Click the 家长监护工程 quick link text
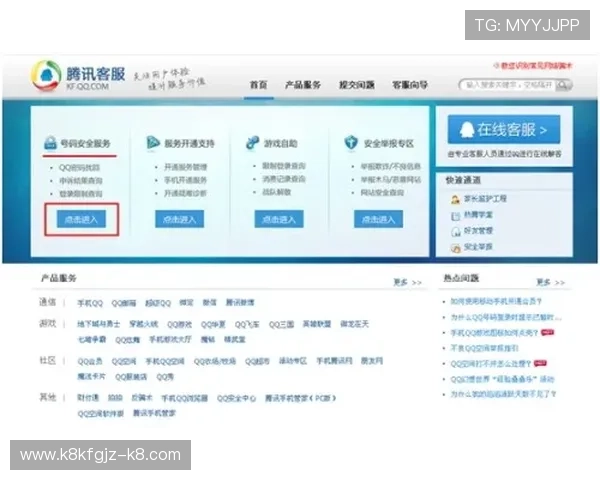Image resolution: width=600 pixels, height=480 pixels. (x=485, y=199)
